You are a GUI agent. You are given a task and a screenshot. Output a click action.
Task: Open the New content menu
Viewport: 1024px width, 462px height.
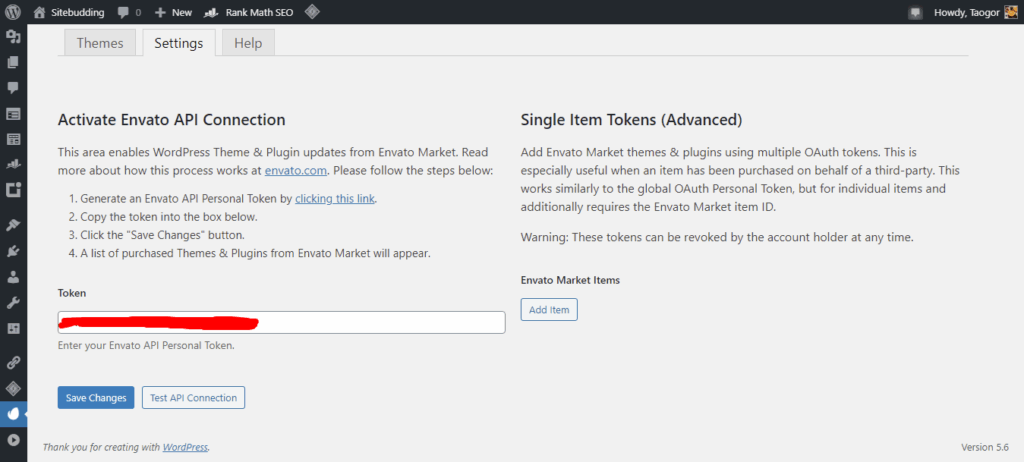(x=173, y=12)
